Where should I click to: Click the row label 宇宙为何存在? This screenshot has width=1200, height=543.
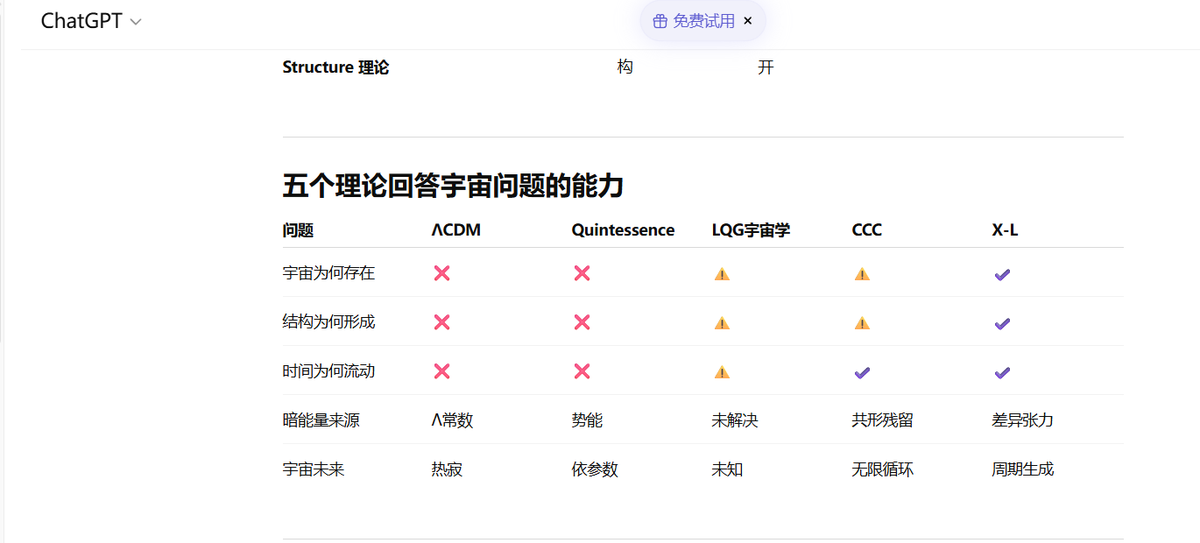coord(329,272)
